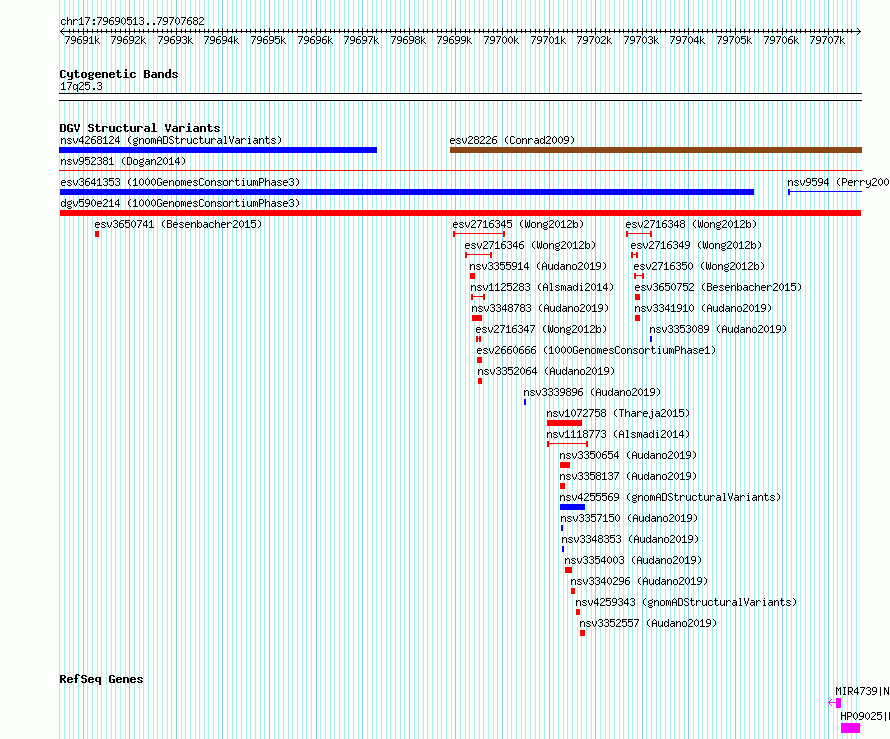The width and height of the screenshot is (890, 739).
Task: Click the HP09025 magenta gene block
Action: pyautogui.click(x=850, y=728)
